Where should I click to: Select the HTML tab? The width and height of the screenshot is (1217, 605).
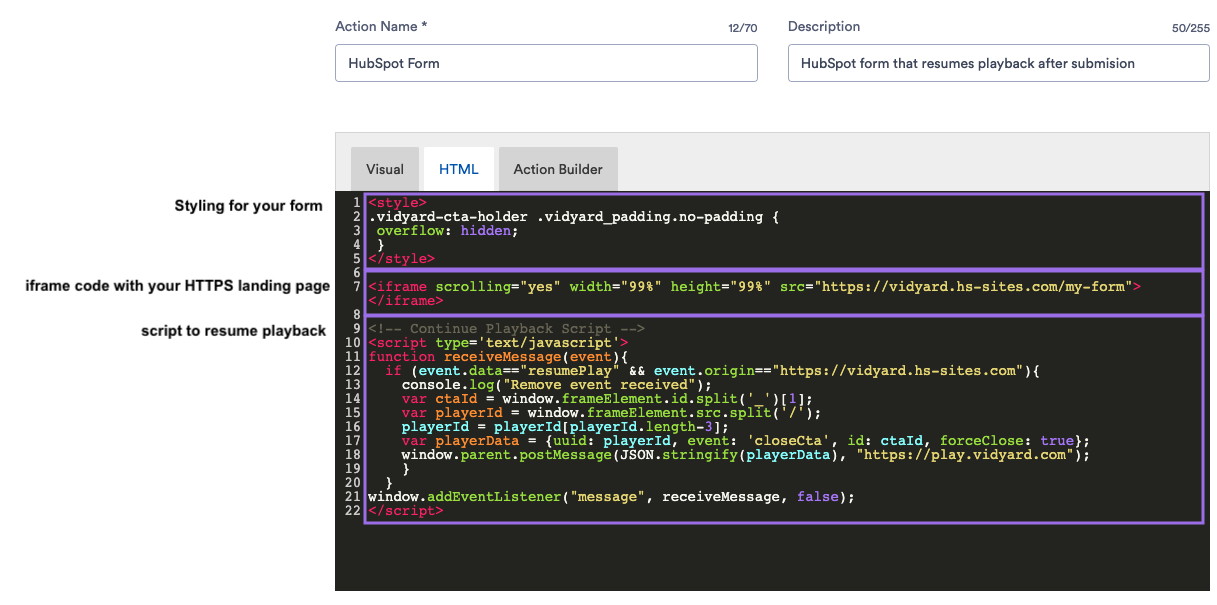tap(459, 169)
